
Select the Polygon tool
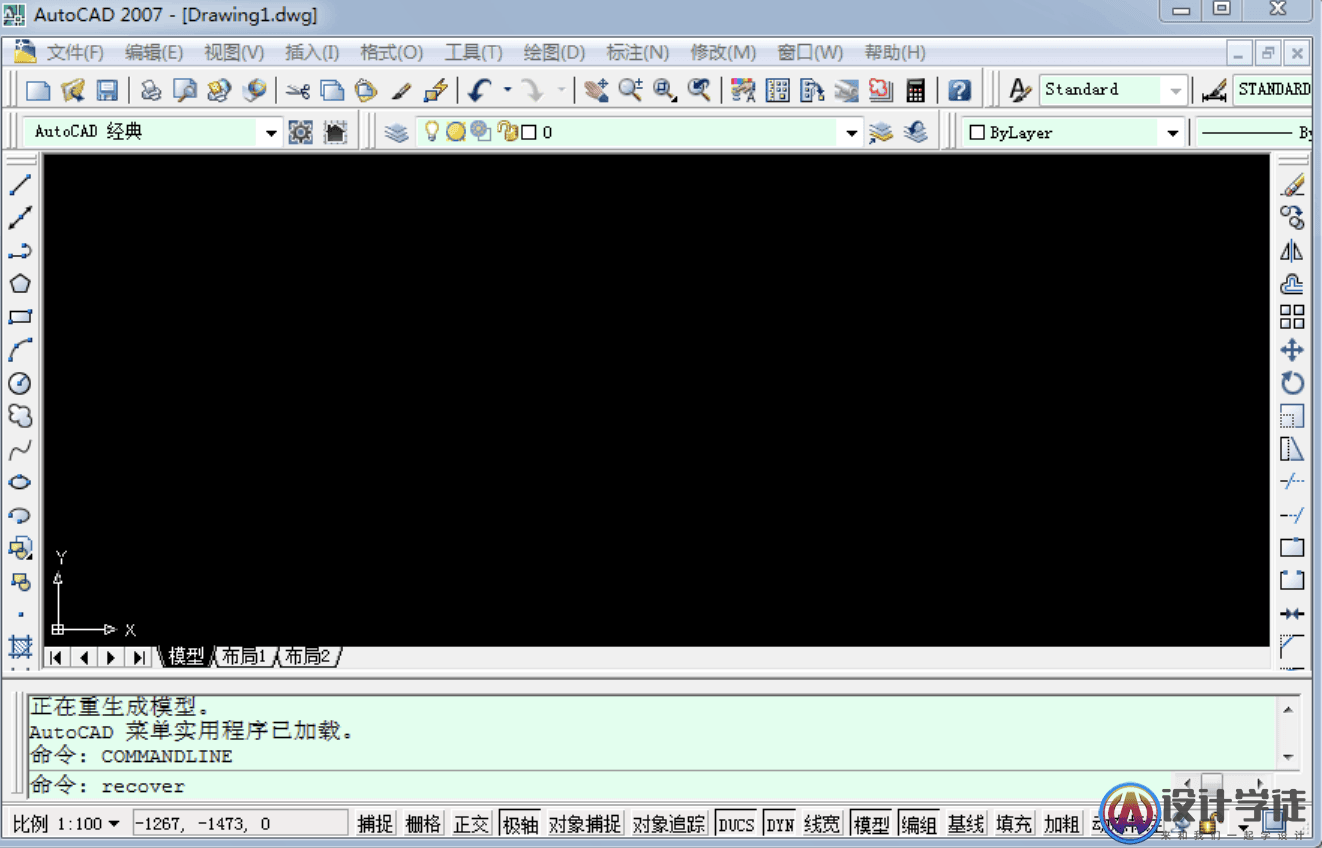[x=20, y=284]
